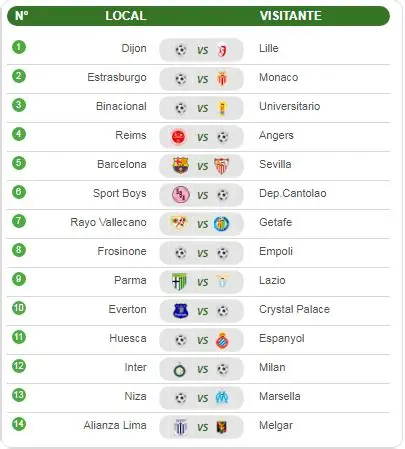405x449 pixels.
Task: Select Crystal Palace team name
Action: click(x=294, y=309)
